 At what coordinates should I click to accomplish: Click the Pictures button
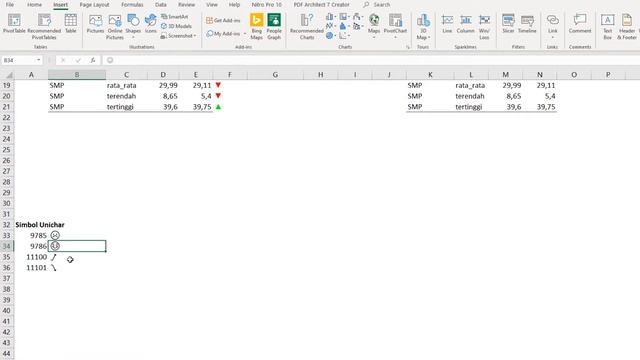click(95, 23)
